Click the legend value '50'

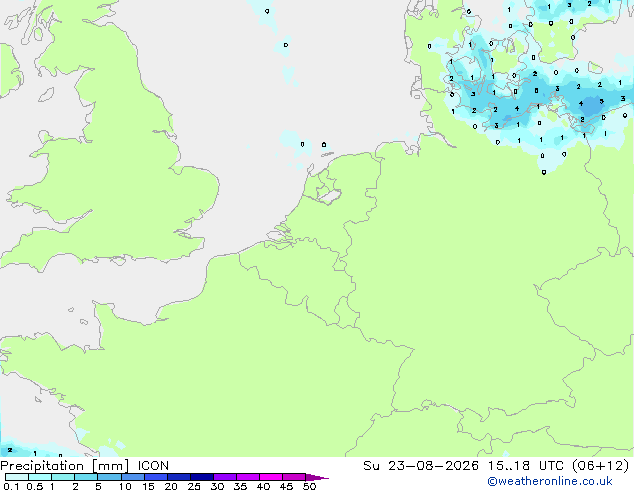coord(309,486)
